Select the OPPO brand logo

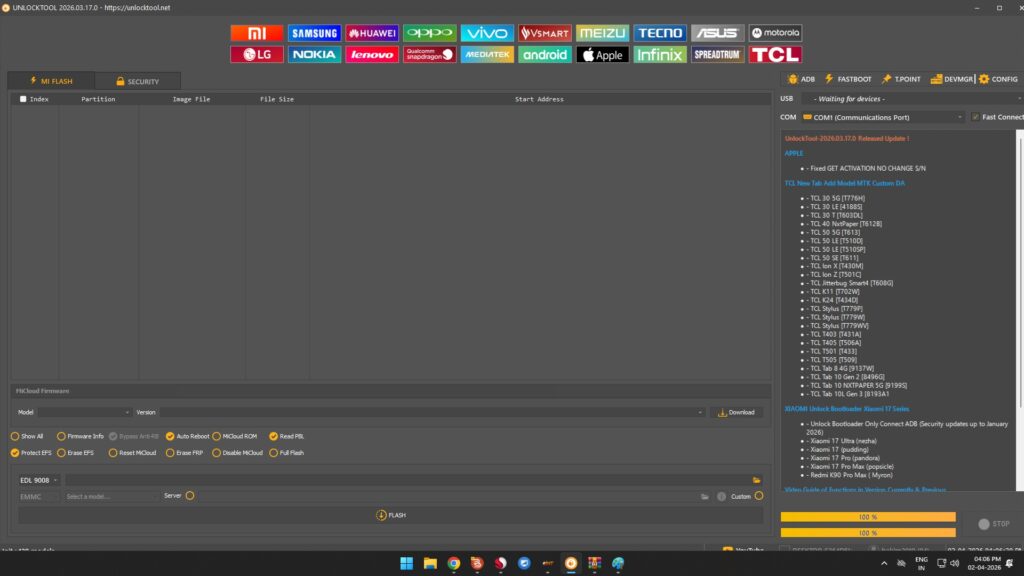pos(429,33)
